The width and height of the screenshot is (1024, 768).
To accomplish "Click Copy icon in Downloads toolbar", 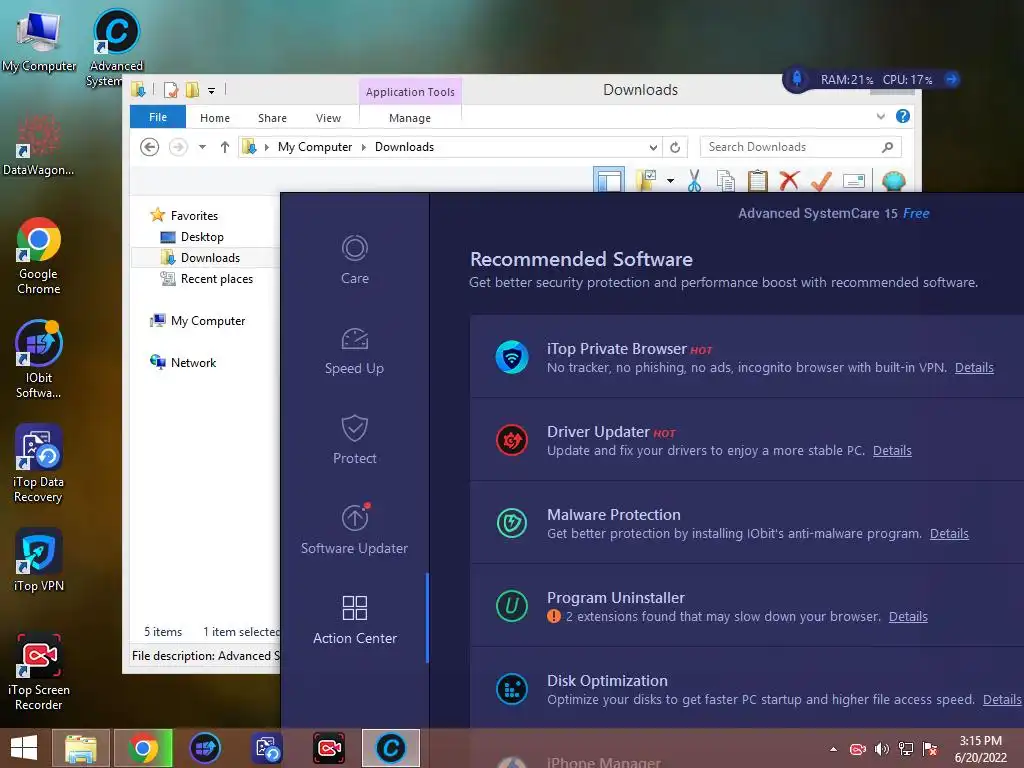I will (x=726, y=180).
